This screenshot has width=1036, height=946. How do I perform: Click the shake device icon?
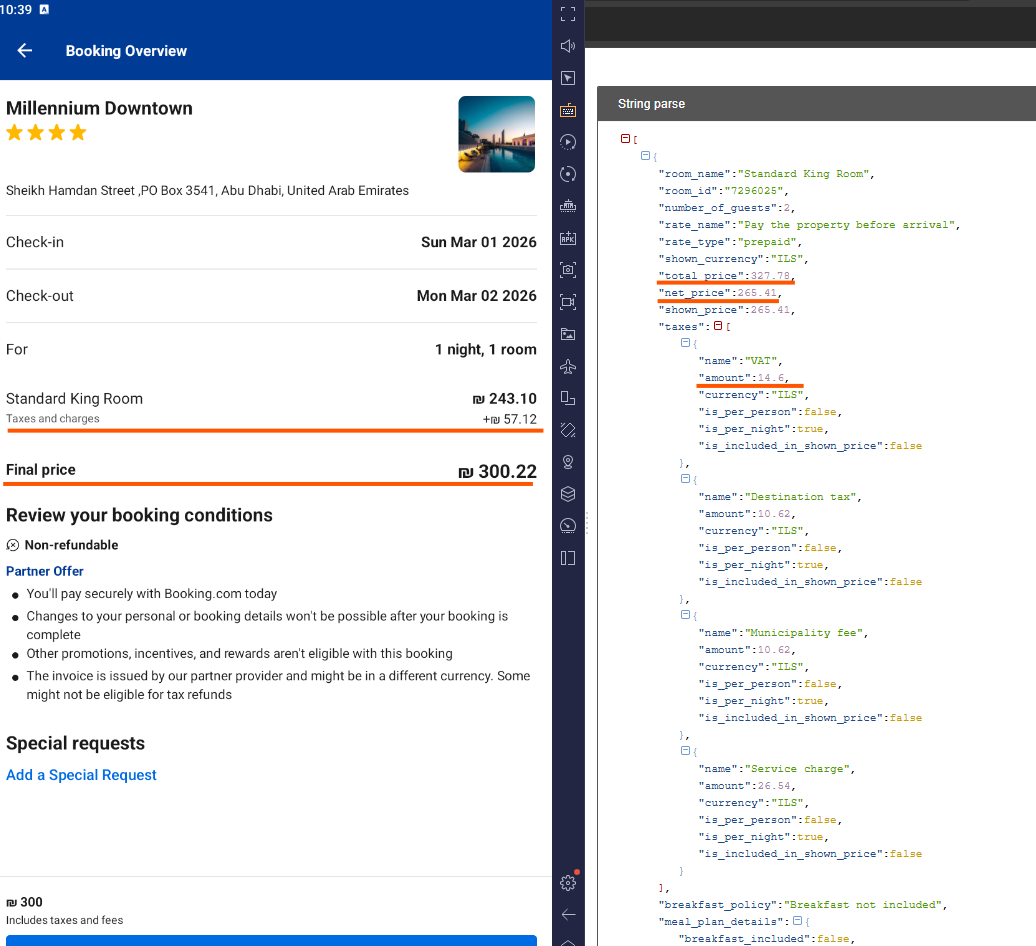[x=568, y=430]
